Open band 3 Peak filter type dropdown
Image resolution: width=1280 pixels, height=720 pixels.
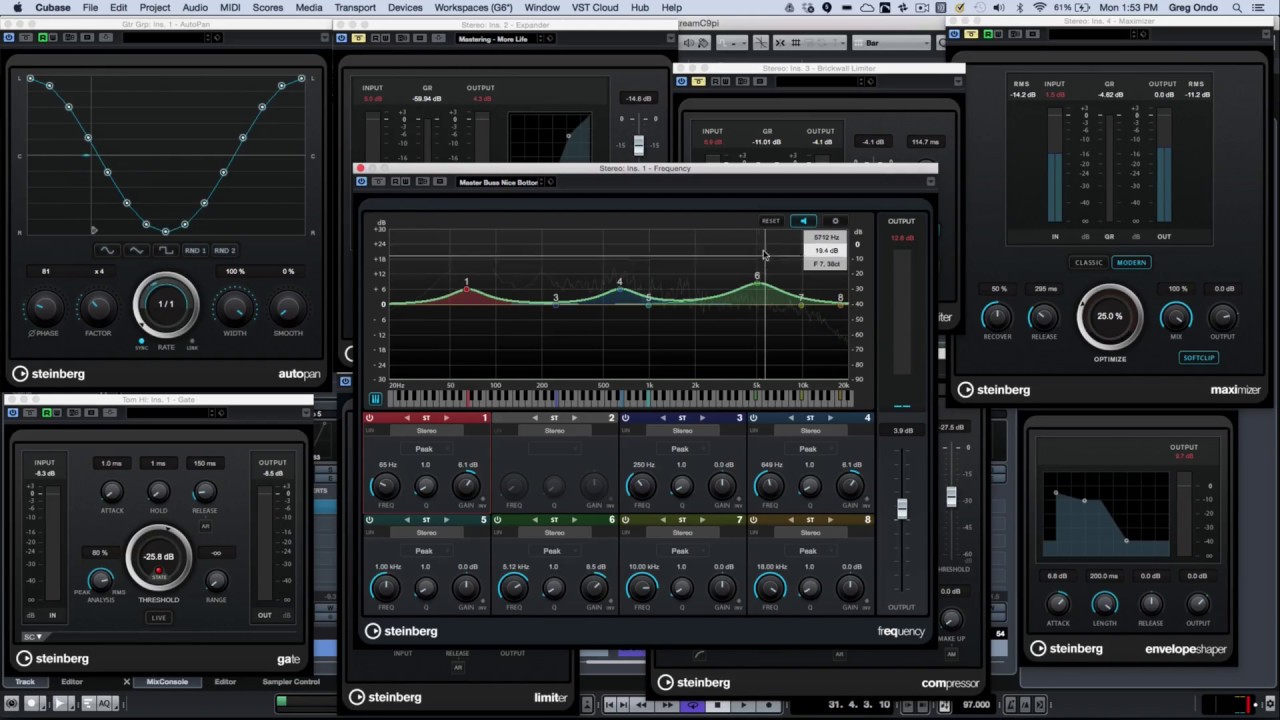pos(682,449)
